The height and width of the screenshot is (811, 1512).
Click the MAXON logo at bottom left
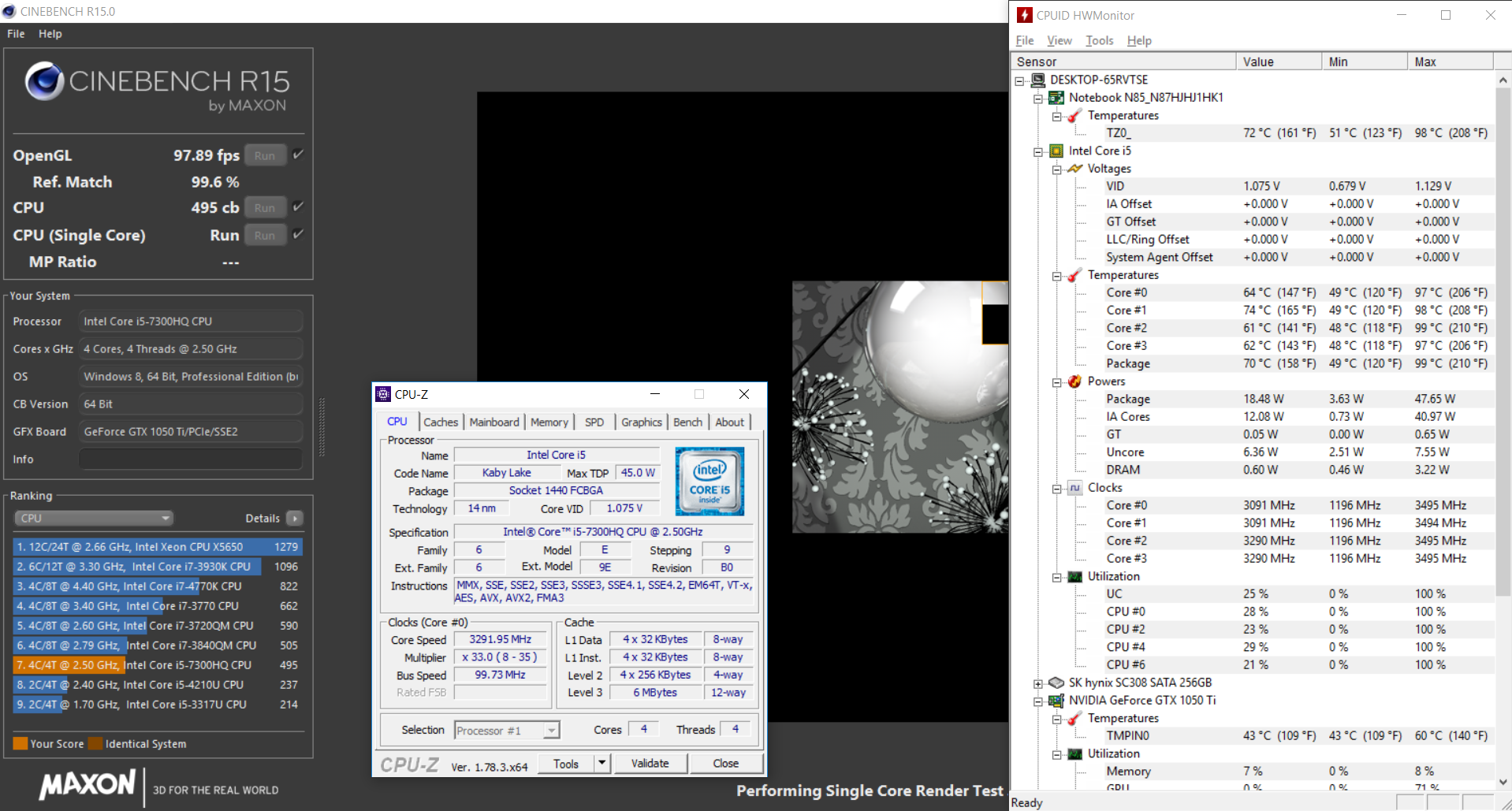[x=88, y=785]
